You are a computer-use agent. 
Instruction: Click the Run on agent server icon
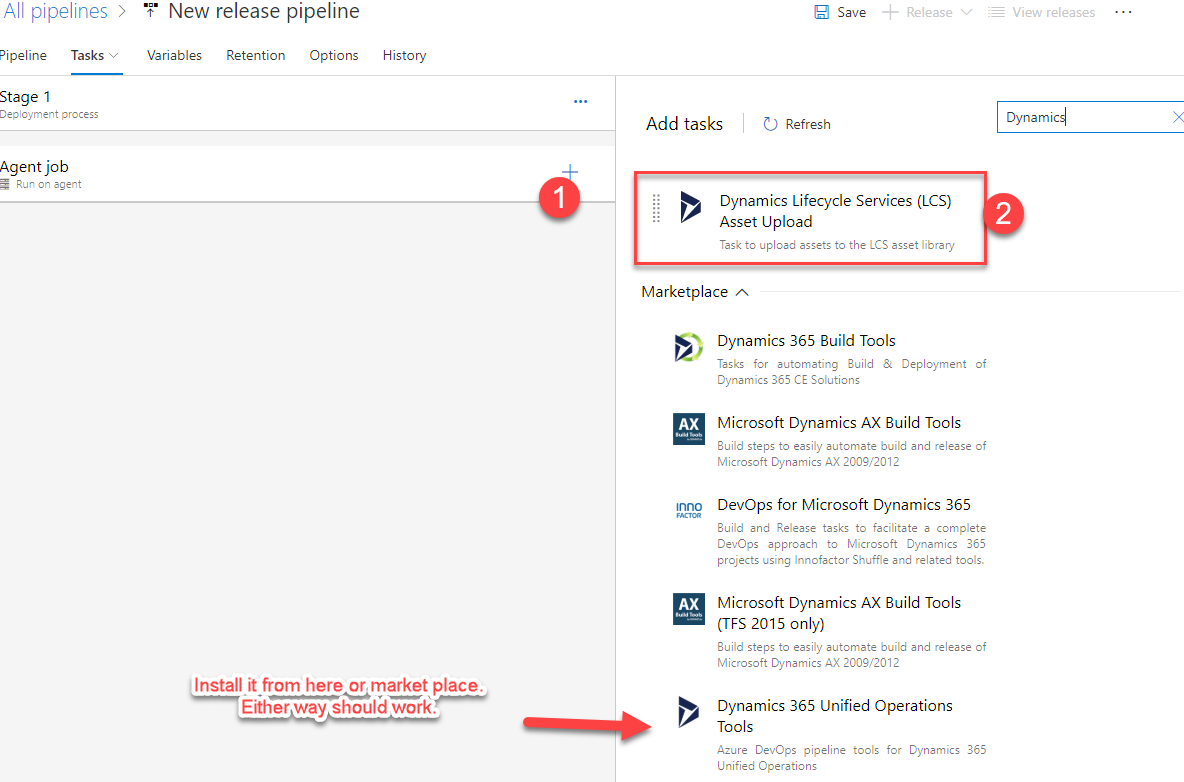pos(5,184)
